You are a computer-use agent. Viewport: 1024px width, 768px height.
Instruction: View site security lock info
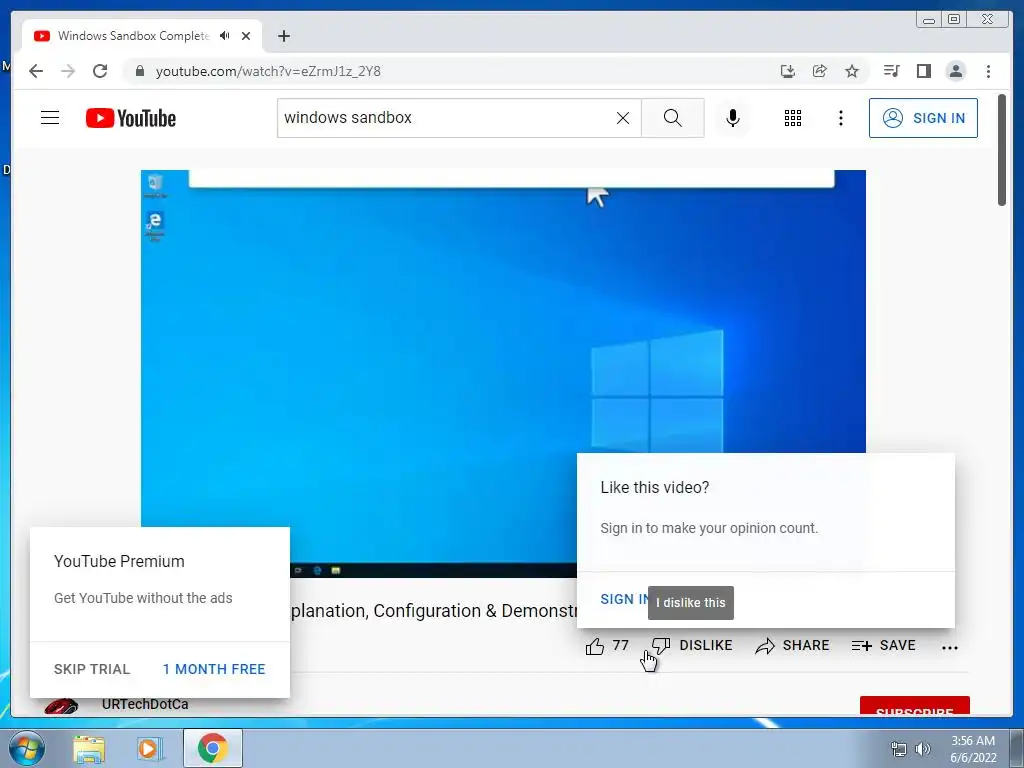[x=139, y=71]
